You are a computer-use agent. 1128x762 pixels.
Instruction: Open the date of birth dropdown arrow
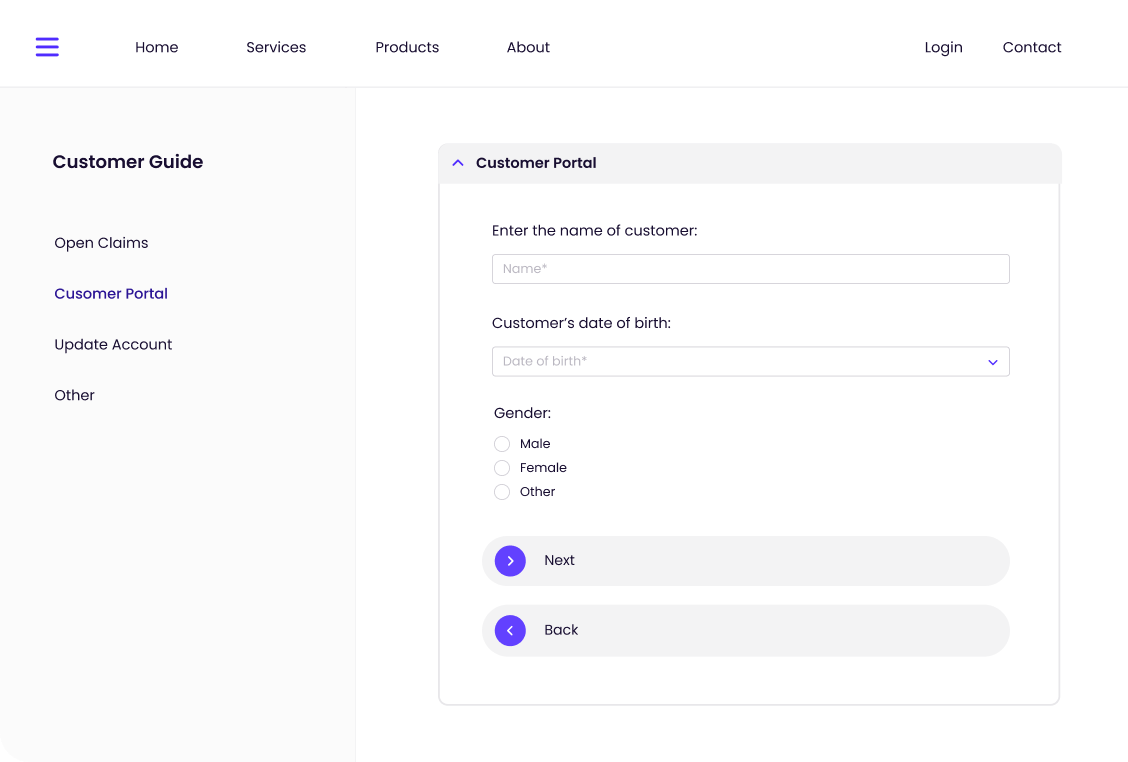click(992, 362)
